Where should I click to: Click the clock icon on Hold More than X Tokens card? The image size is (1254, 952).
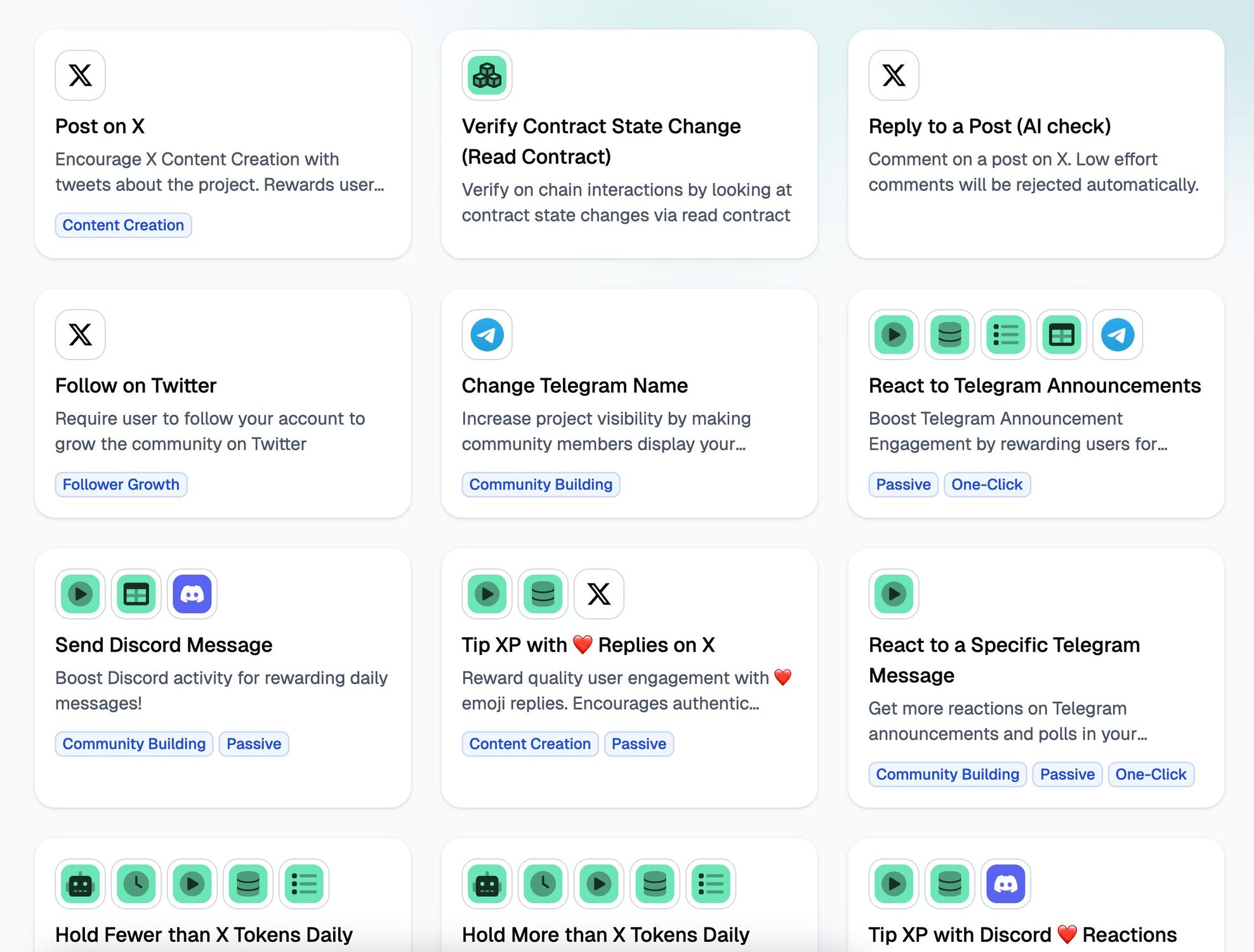click(543, 883)
